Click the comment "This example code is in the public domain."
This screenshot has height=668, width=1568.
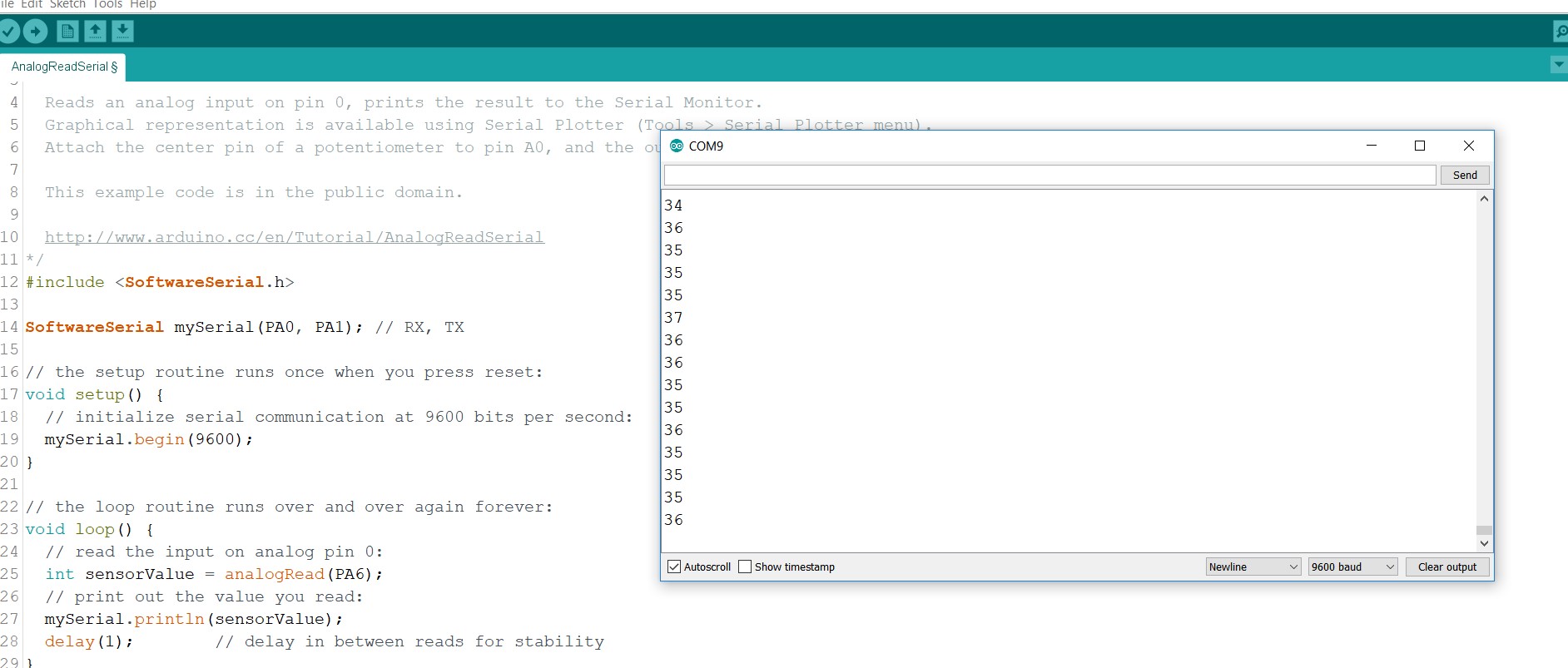pos(254,192)
